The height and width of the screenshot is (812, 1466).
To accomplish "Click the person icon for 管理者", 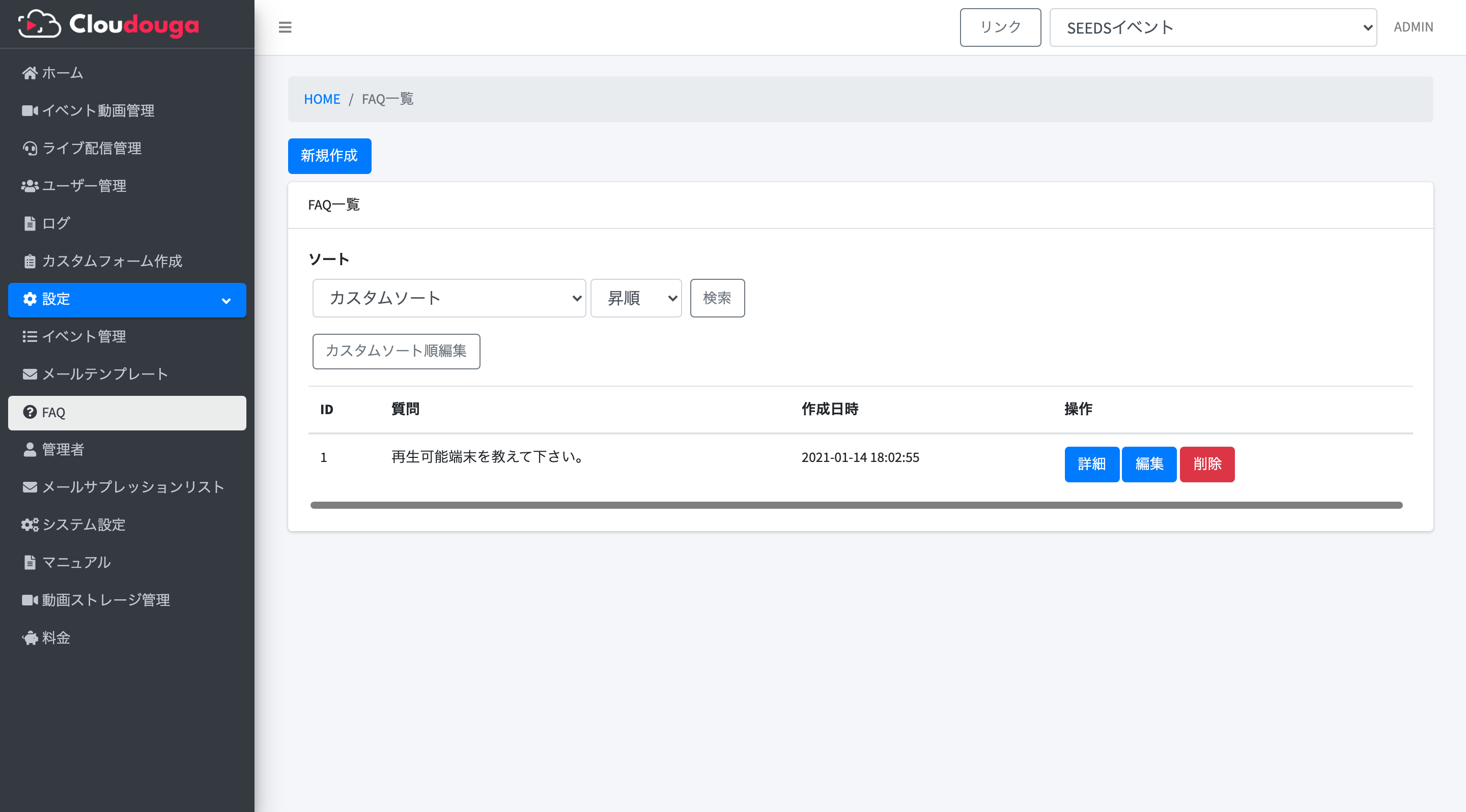I will click(x=30, y=450).
